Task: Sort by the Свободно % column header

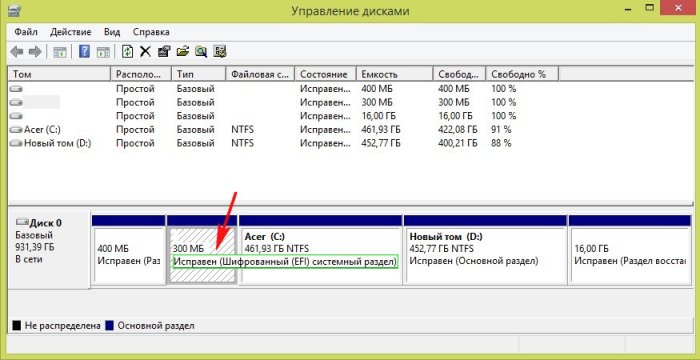Action: click(523, 74)
